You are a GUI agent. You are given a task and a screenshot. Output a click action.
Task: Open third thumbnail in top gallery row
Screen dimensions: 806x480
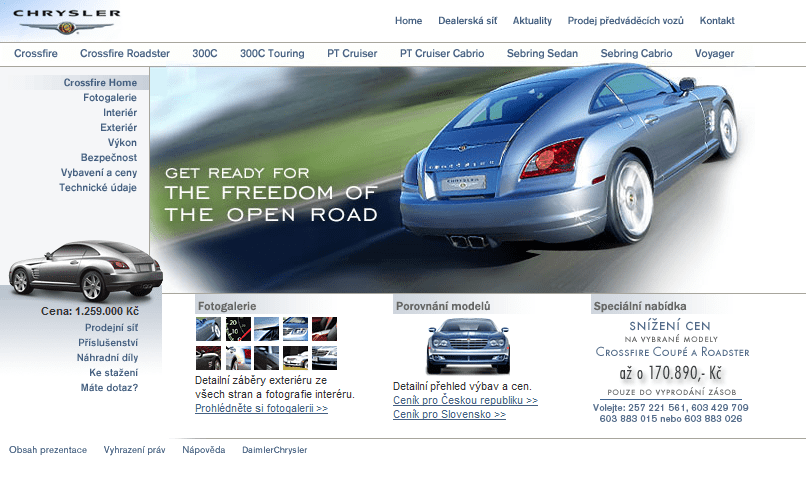(266, 329)
